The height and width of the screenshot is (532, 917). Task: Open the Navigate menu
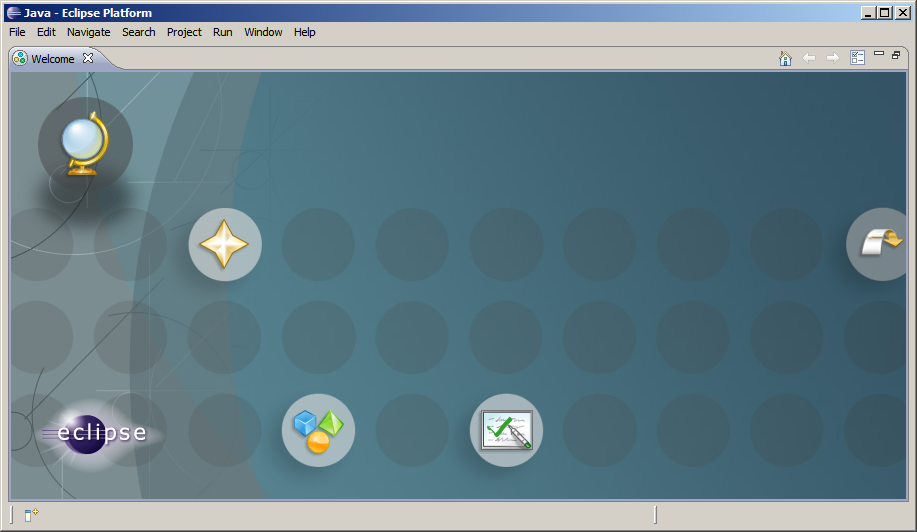[88, 32]
